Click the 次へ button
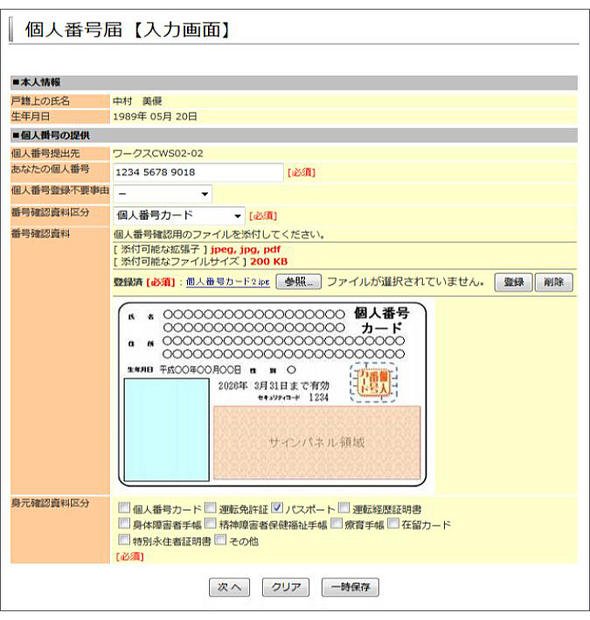 click(229, 587)
